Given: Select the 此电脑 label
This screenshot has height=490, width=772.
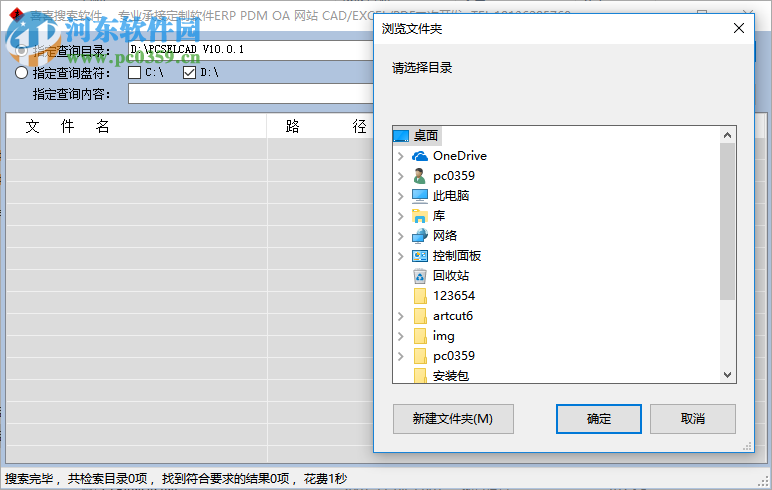Looking at the screenshot, I should [x=451, y=196].
